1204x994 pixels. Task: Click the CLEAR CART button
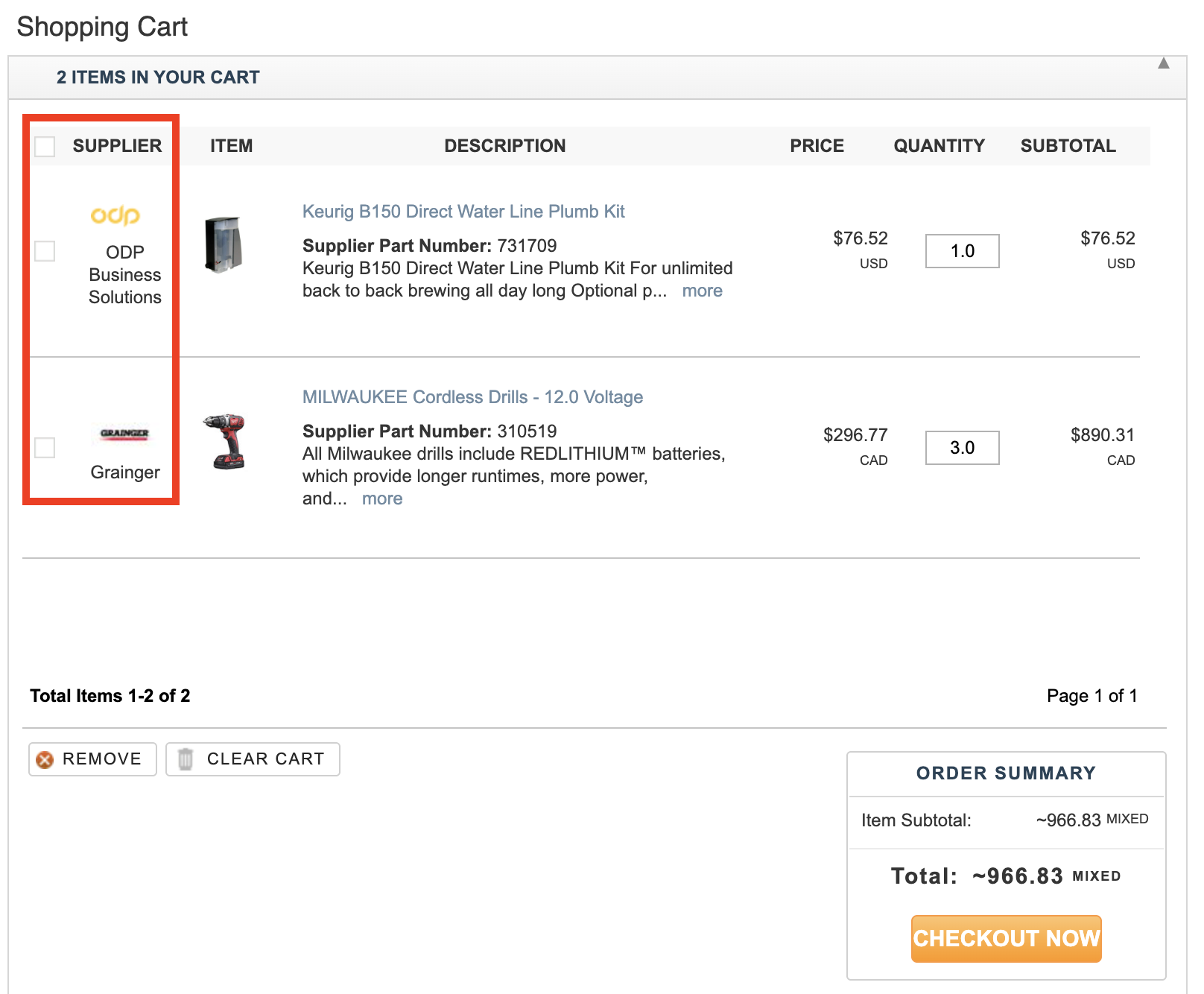coord(253,759)
